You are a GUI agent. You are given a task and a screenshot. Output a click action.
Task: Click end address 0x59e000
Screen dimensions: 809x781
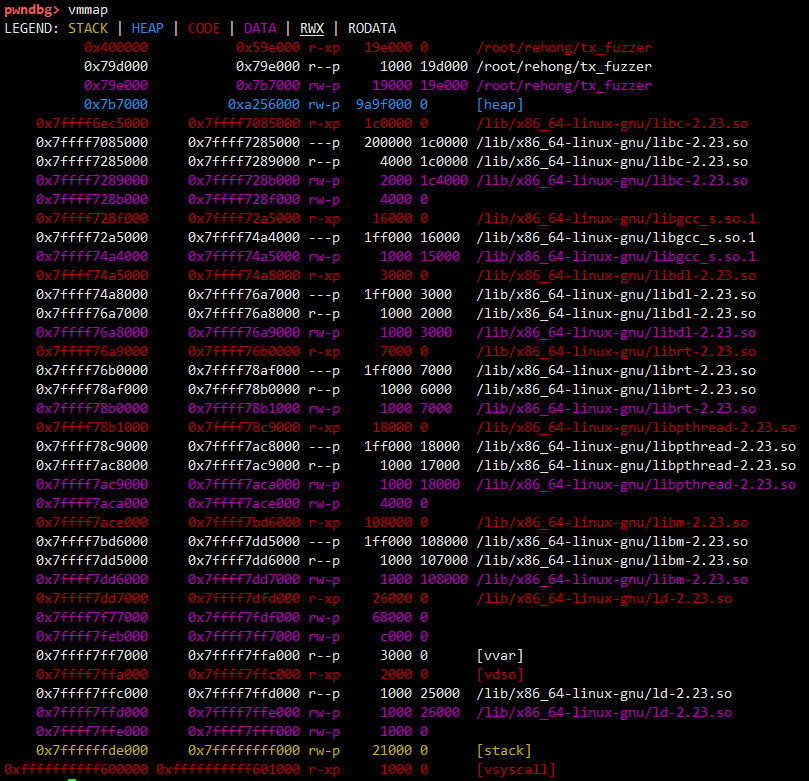(268, 47)
